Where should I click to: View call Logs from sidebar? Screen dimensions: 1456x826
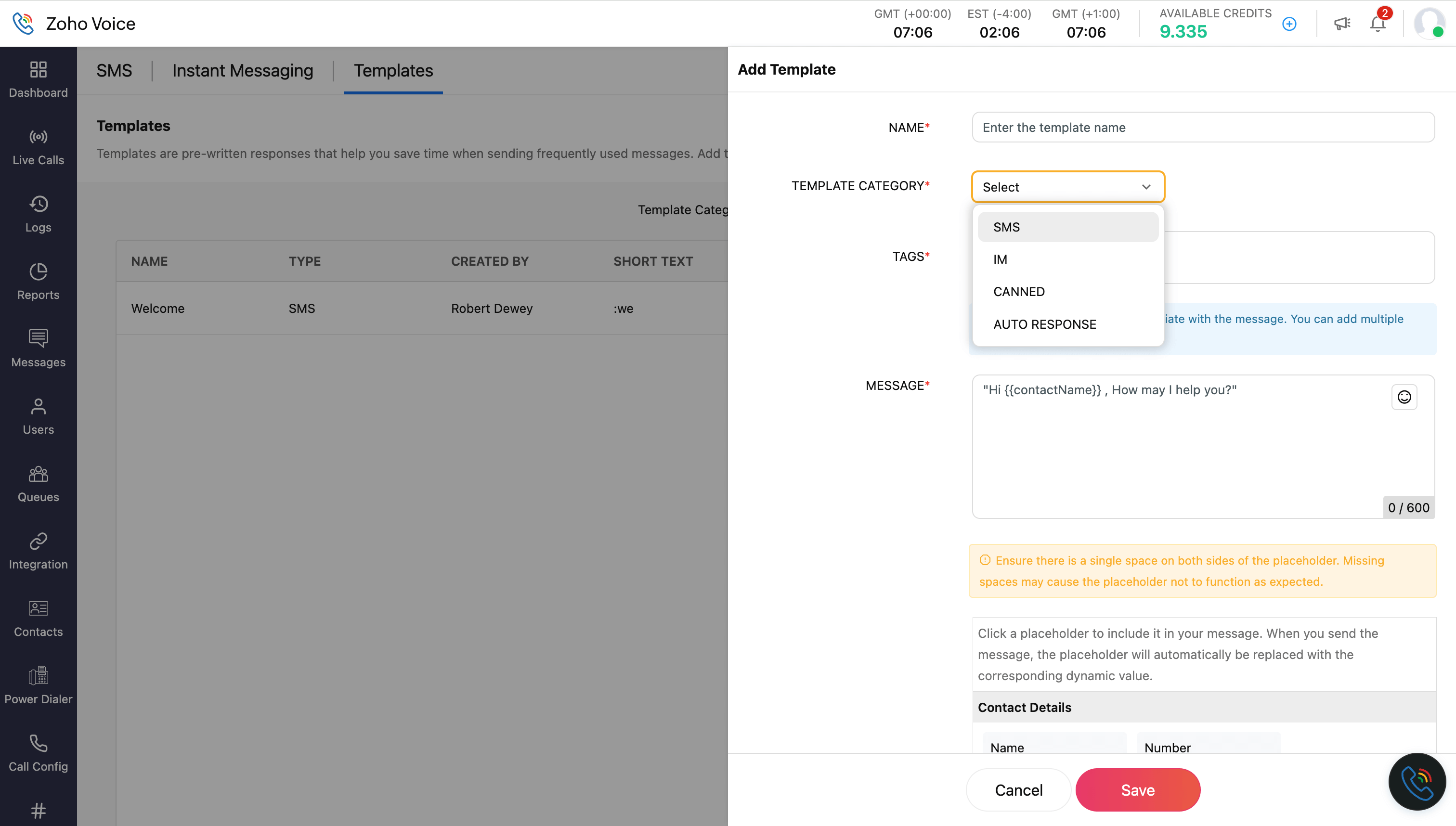38,214
